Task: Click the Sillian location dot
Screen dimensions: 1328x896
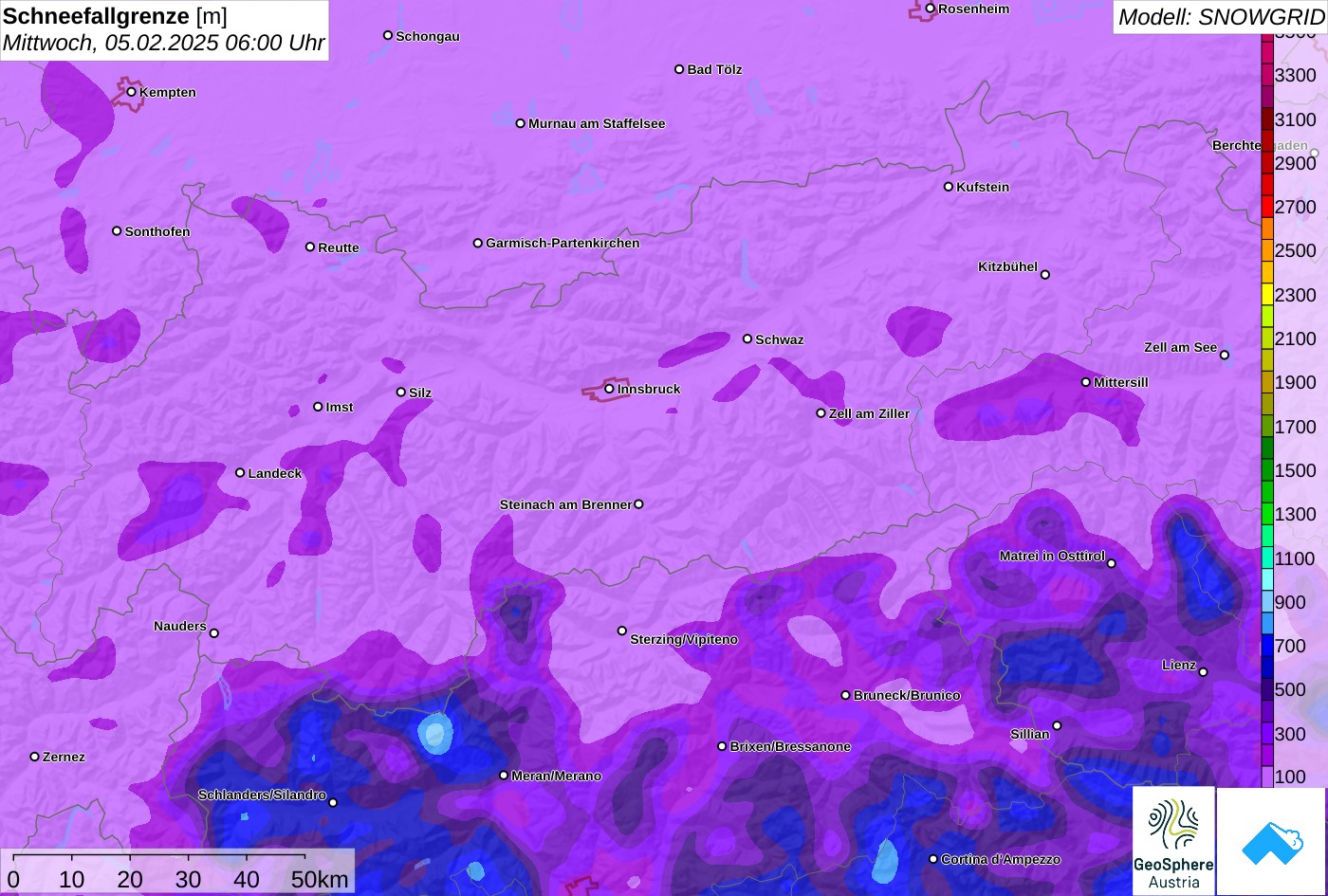Action: pos(1057,726)
